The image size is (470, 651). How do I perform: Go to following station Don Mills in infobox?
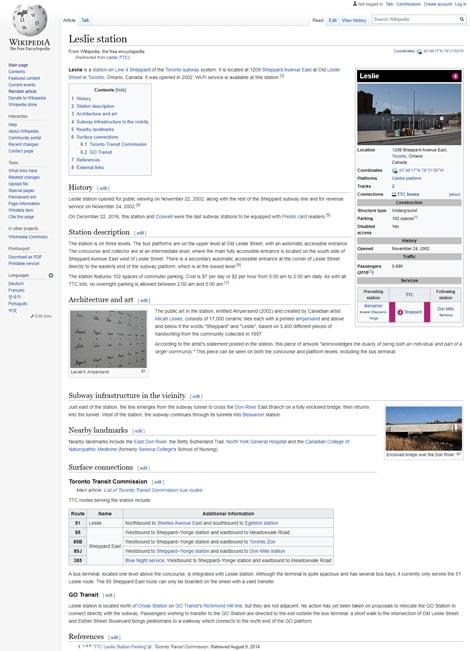coord(446,309)
